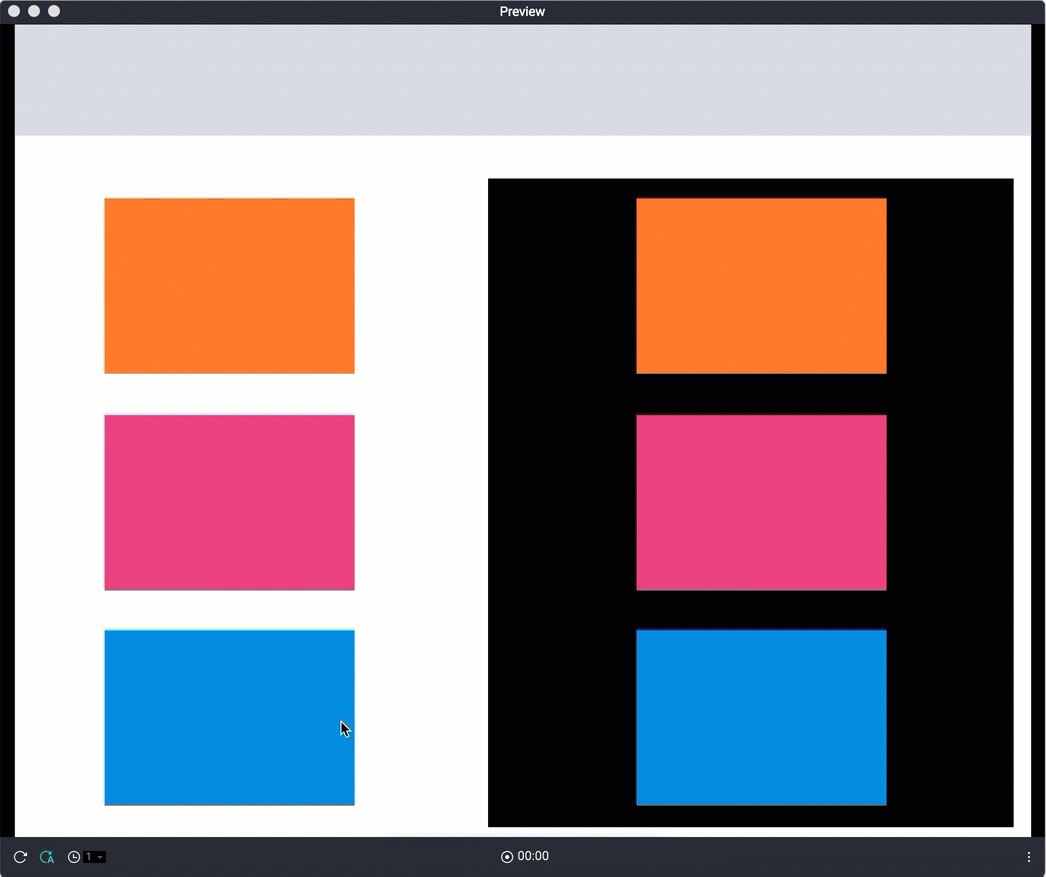
Task: Click the blue rectangle in black panel
Action: coord(761,717)
